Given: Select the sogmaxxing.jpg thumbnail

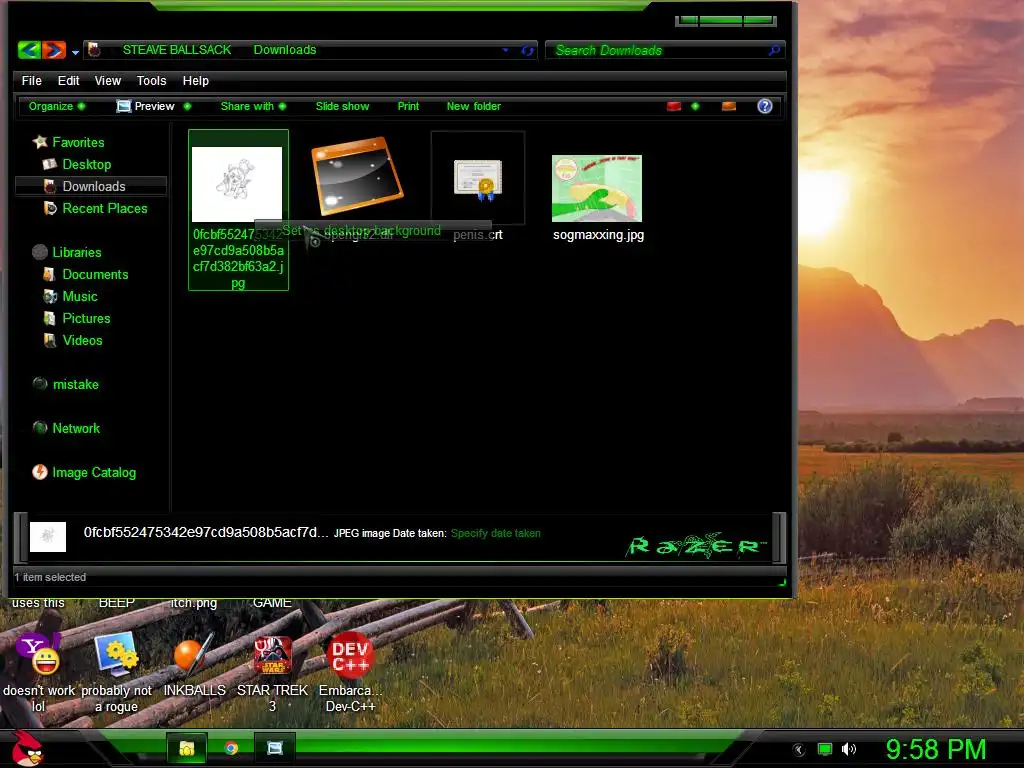Looking at the screenshot, I should point(597,188).
